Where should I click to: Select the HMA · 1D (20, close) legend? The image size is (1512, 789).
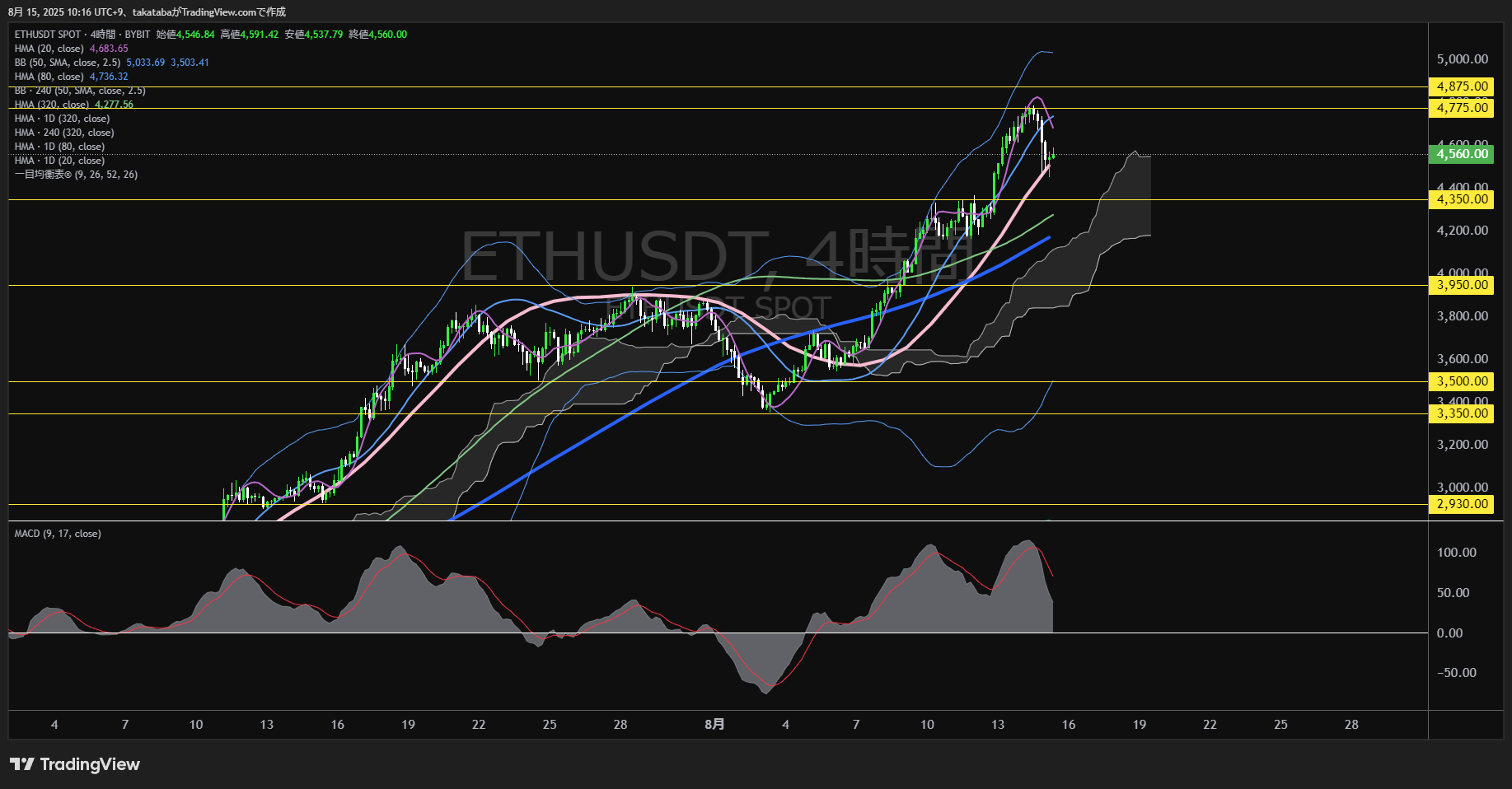(59, 161)
